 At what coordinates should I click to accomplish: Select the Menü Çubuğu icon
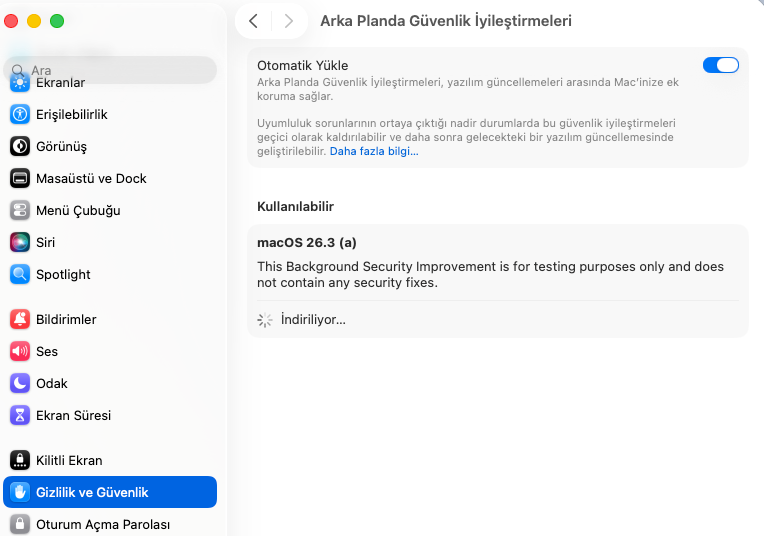(20, 210)
